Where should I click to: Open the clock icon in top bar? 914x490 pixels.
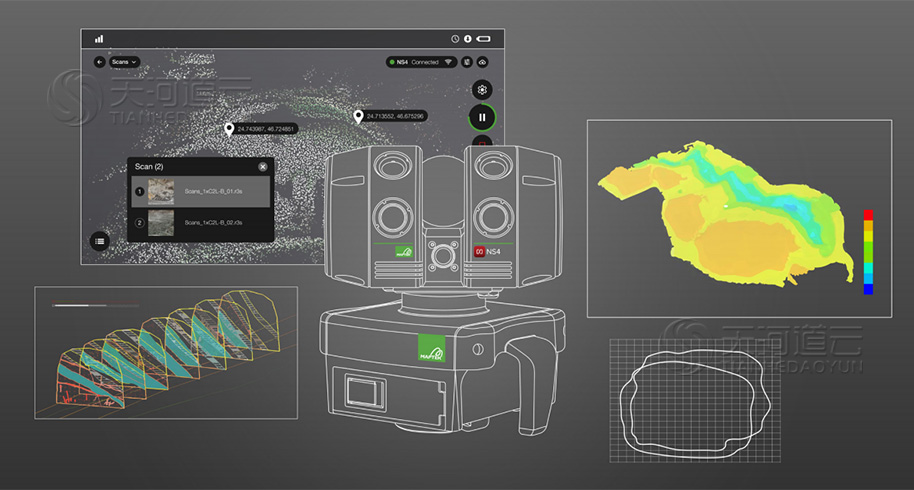pos(455,39)
